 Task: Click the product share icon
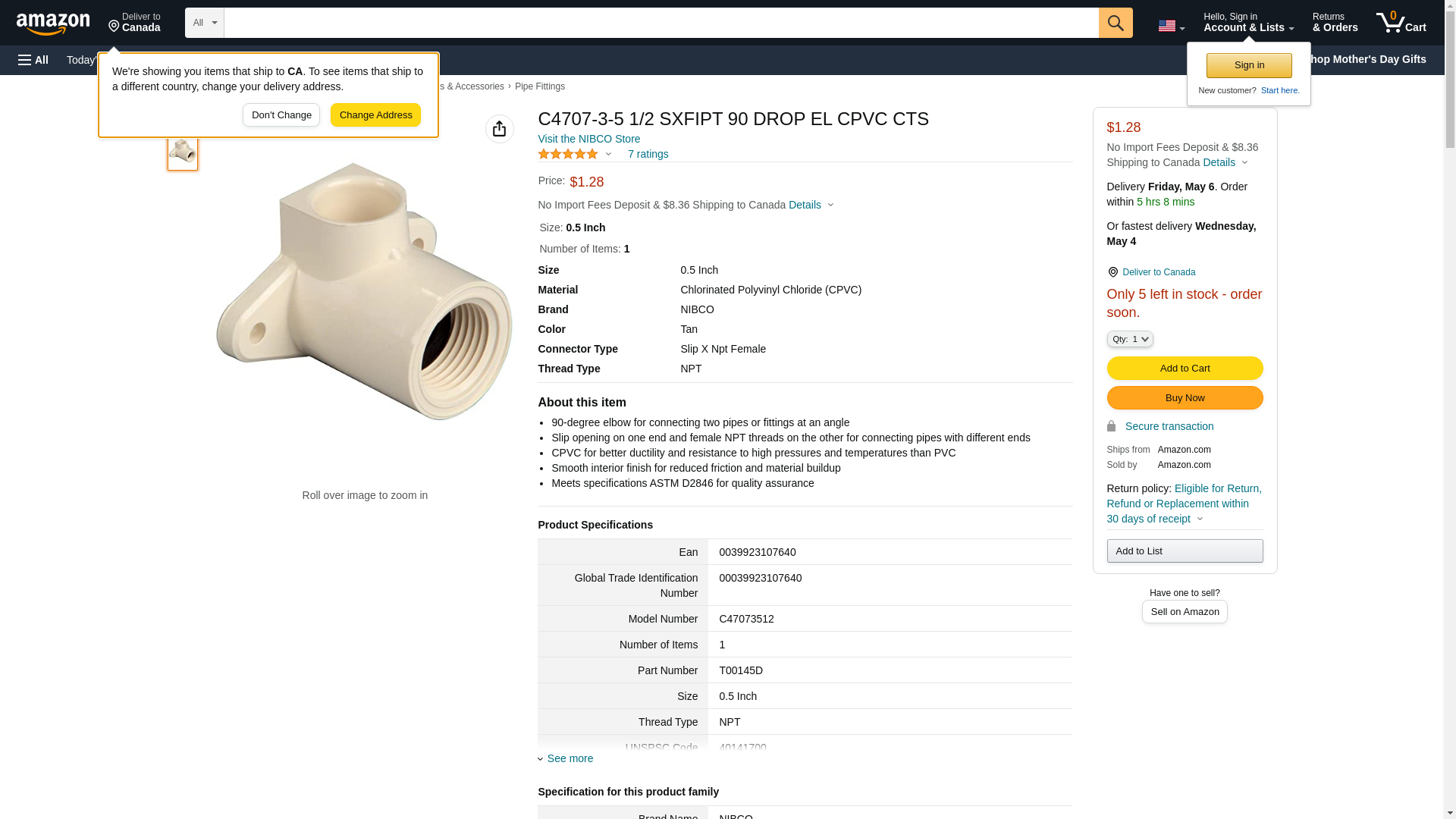(x=499, y=129)
